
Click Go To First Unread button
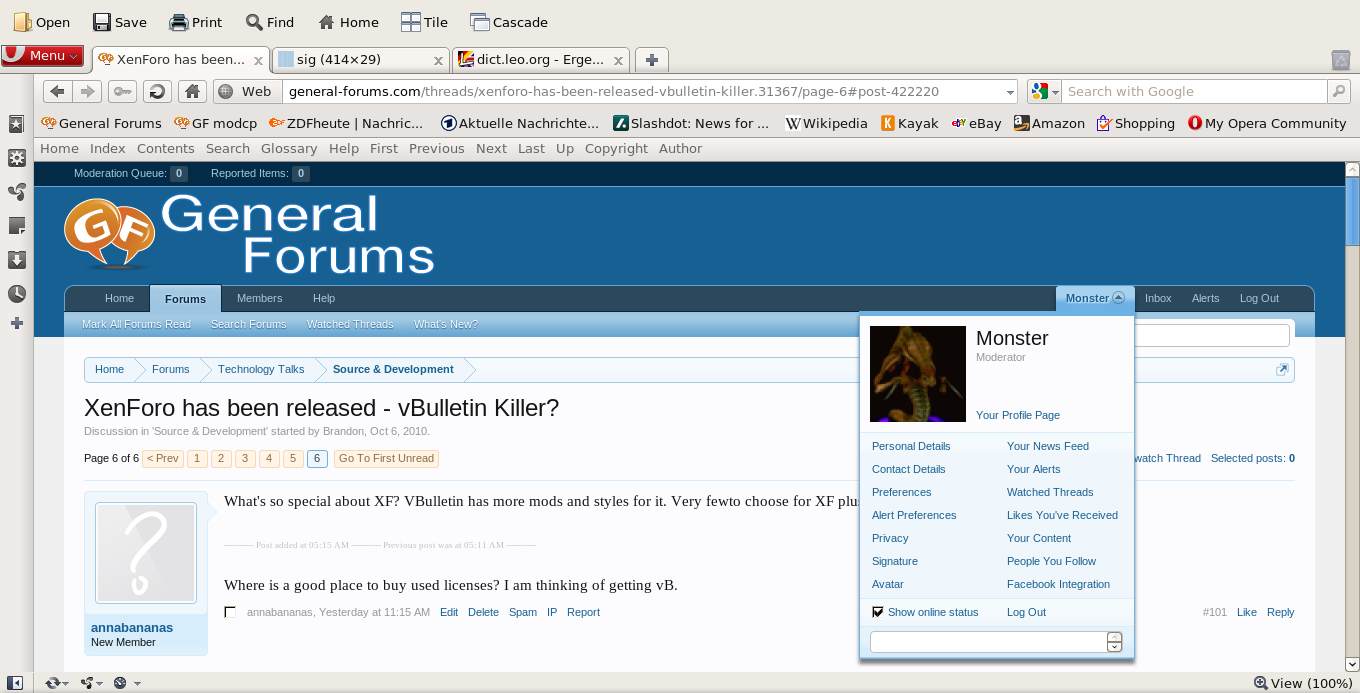[386, 458]
